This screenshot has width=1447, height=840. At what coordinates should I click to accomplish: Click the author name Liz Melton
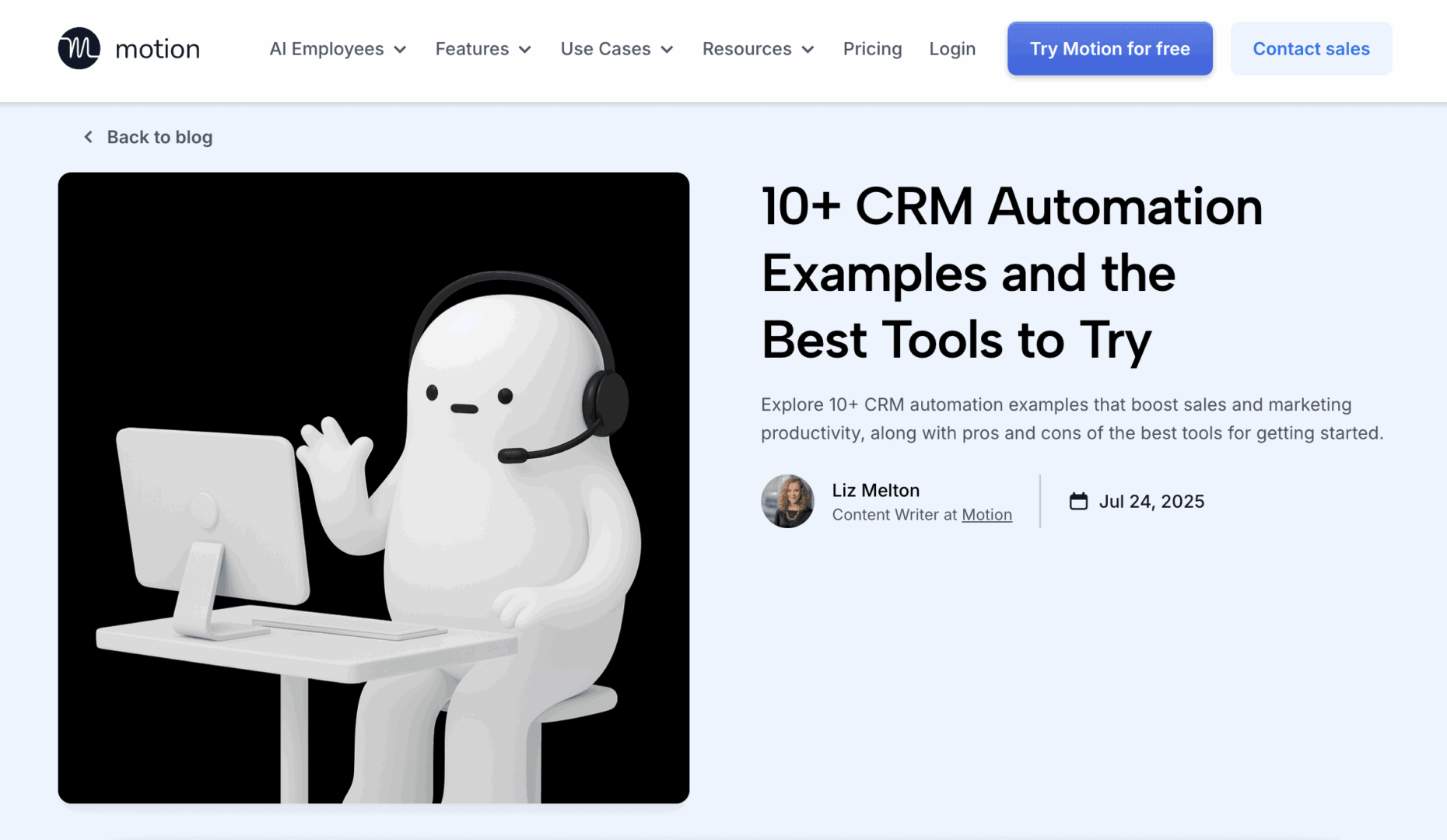[x=875, y=490]
